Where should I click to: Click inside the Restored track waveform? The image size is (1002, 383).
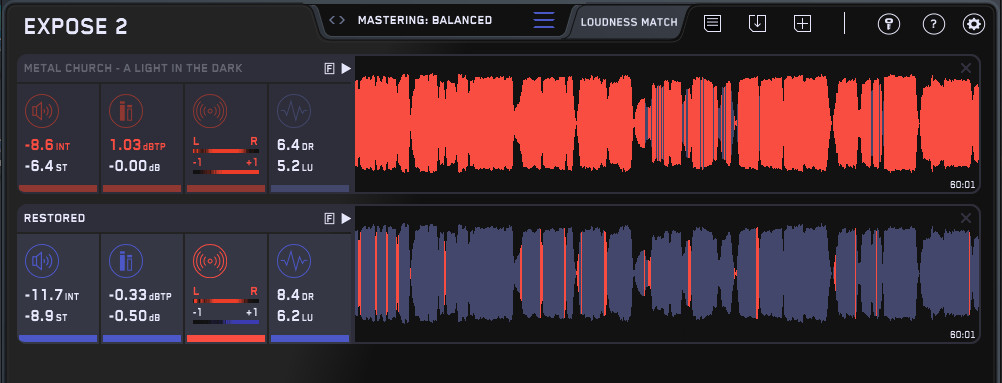click(x=667, y=273)
